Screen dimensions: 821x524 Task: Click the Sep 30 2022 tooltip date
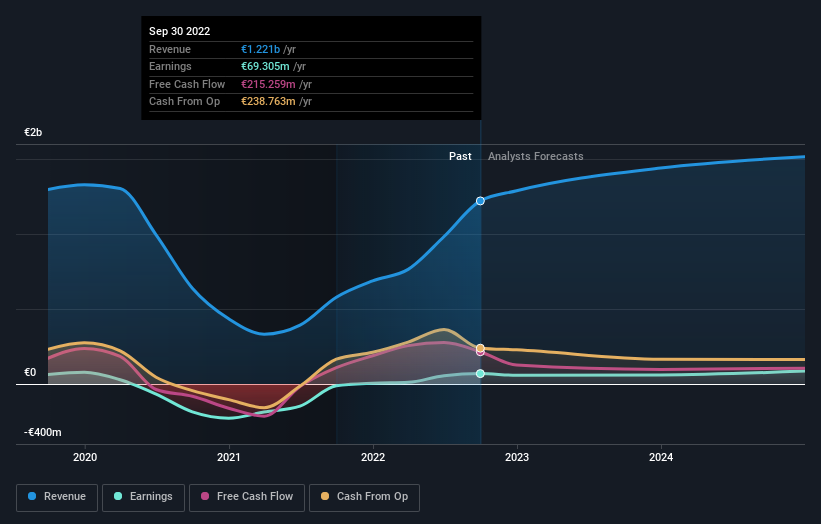click(180, 31)
